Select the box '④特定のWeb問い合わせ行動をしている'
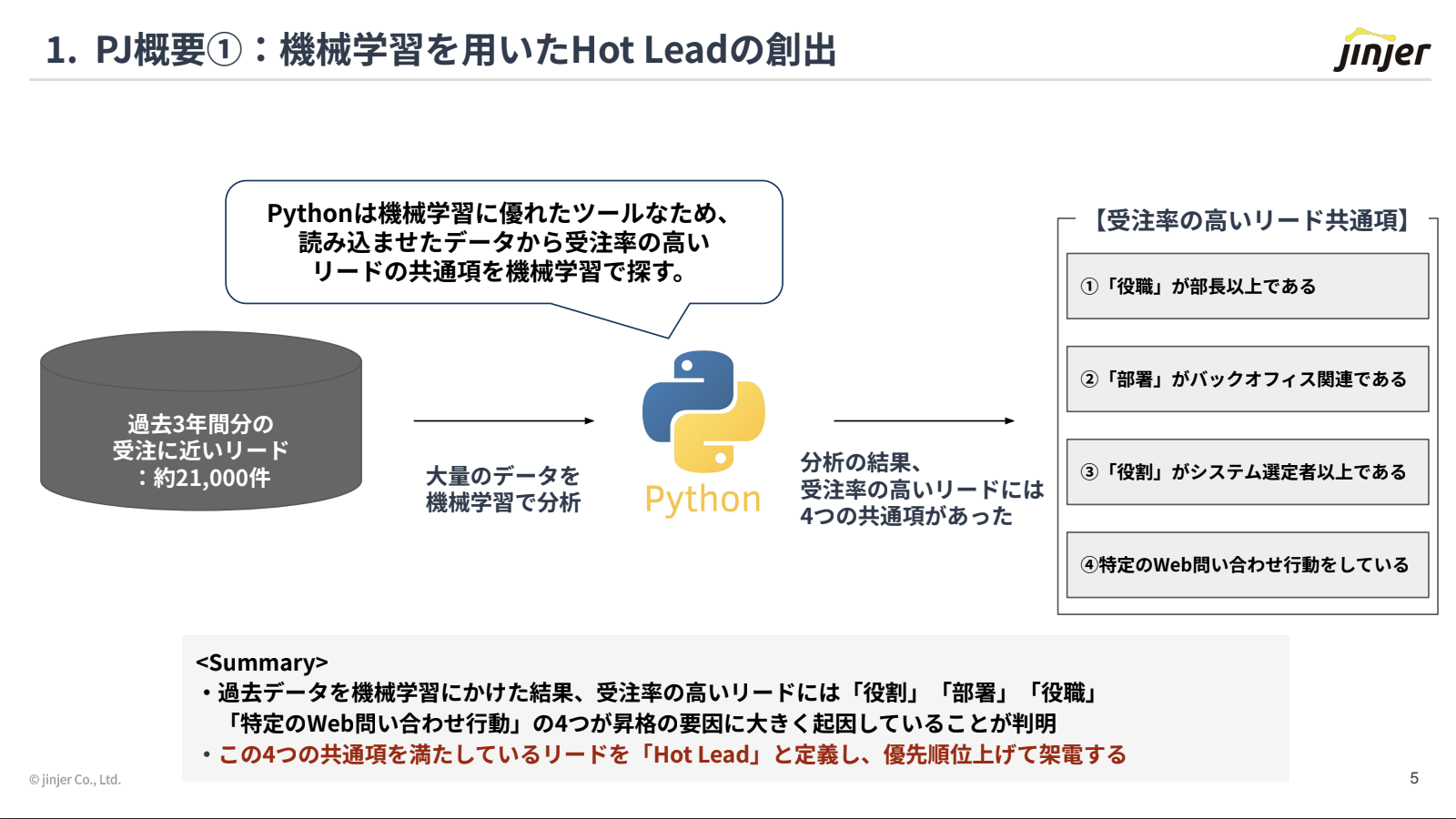Viewport: 1456px width, 819px height. pos(1248,564)
